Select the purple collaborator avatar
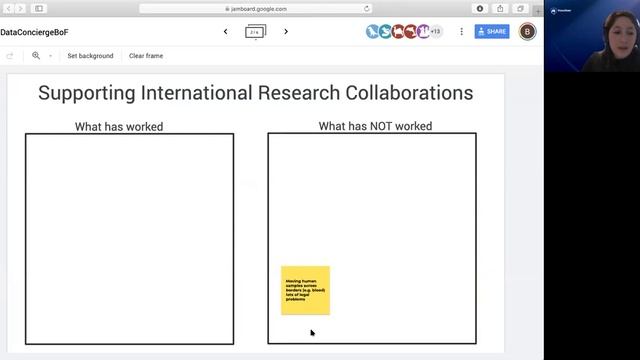640x360 pixels. (423, 31)
